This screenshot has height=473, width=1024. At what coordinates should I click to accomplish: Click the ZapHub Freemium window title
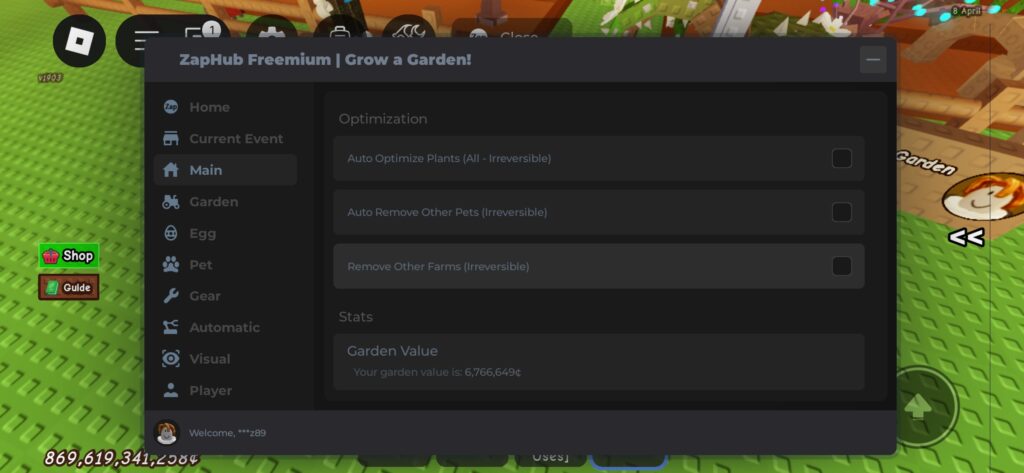[x=325, y=60]
